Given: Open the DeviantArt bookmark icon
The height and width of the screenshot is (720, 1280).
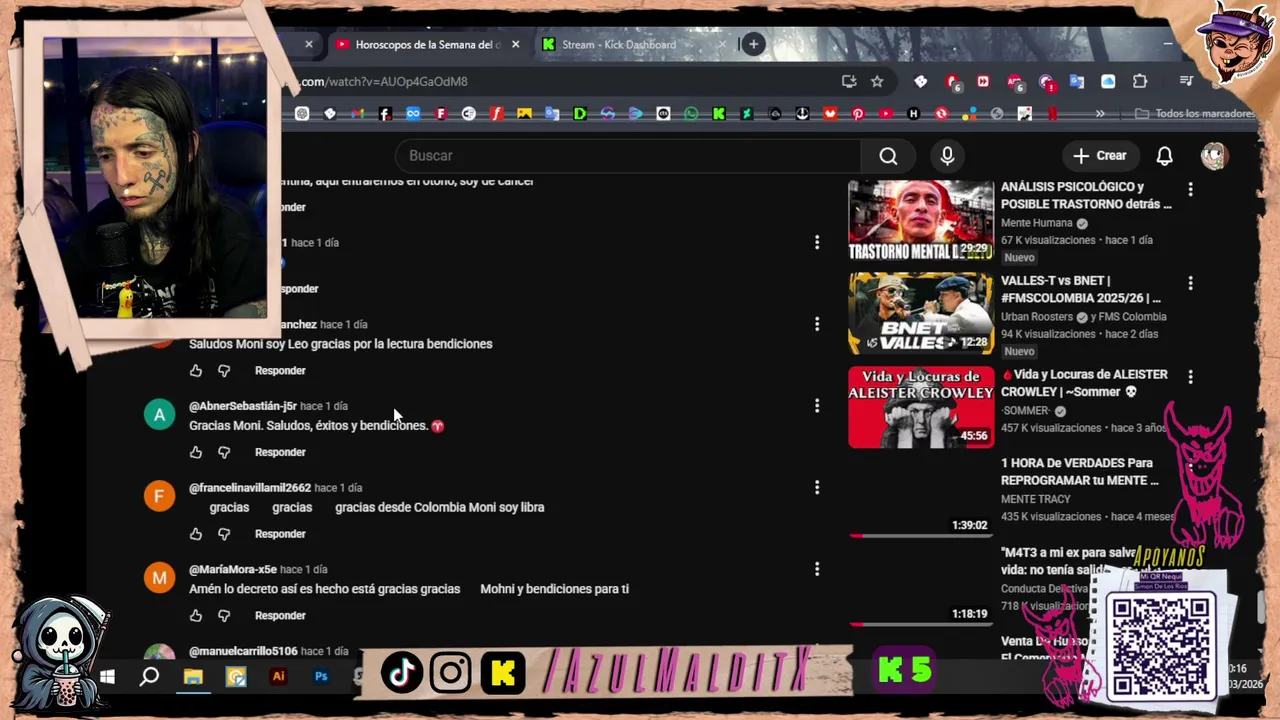Looking at the screenshot, I should [746, 114].
